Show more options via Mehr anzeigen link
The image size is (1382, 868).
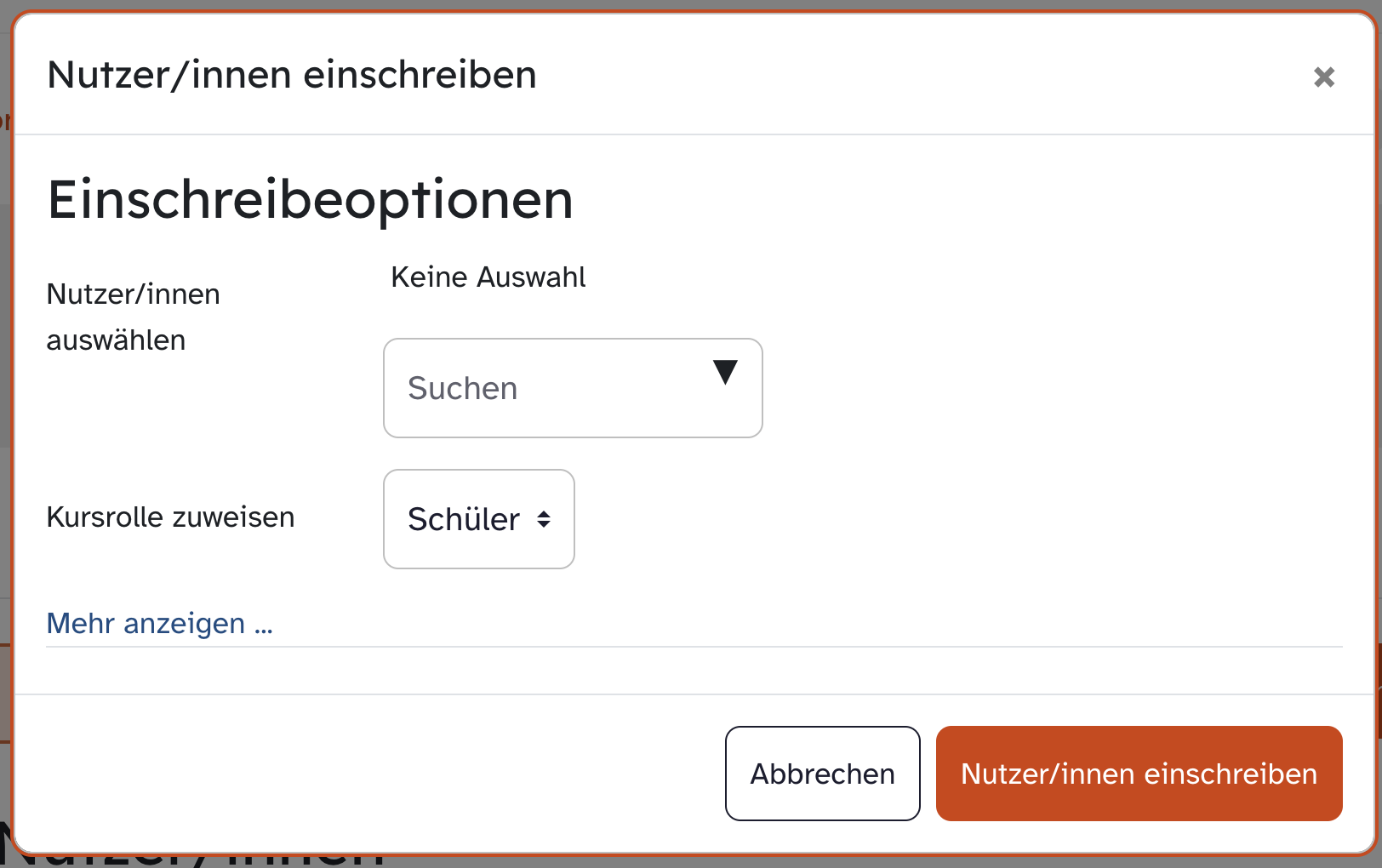click(159, 624)
